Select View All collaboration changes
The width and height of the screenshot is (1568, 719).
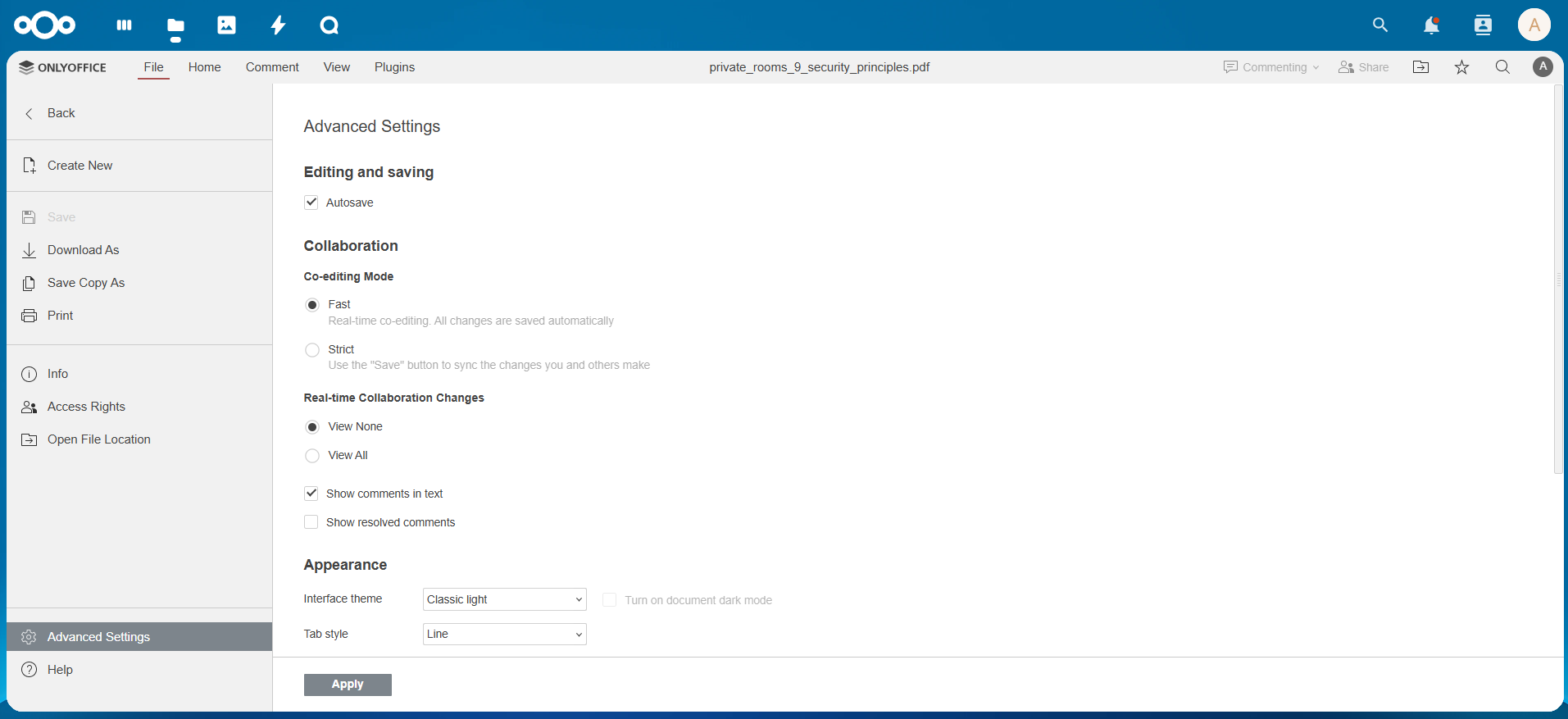(x=312, y=456)
